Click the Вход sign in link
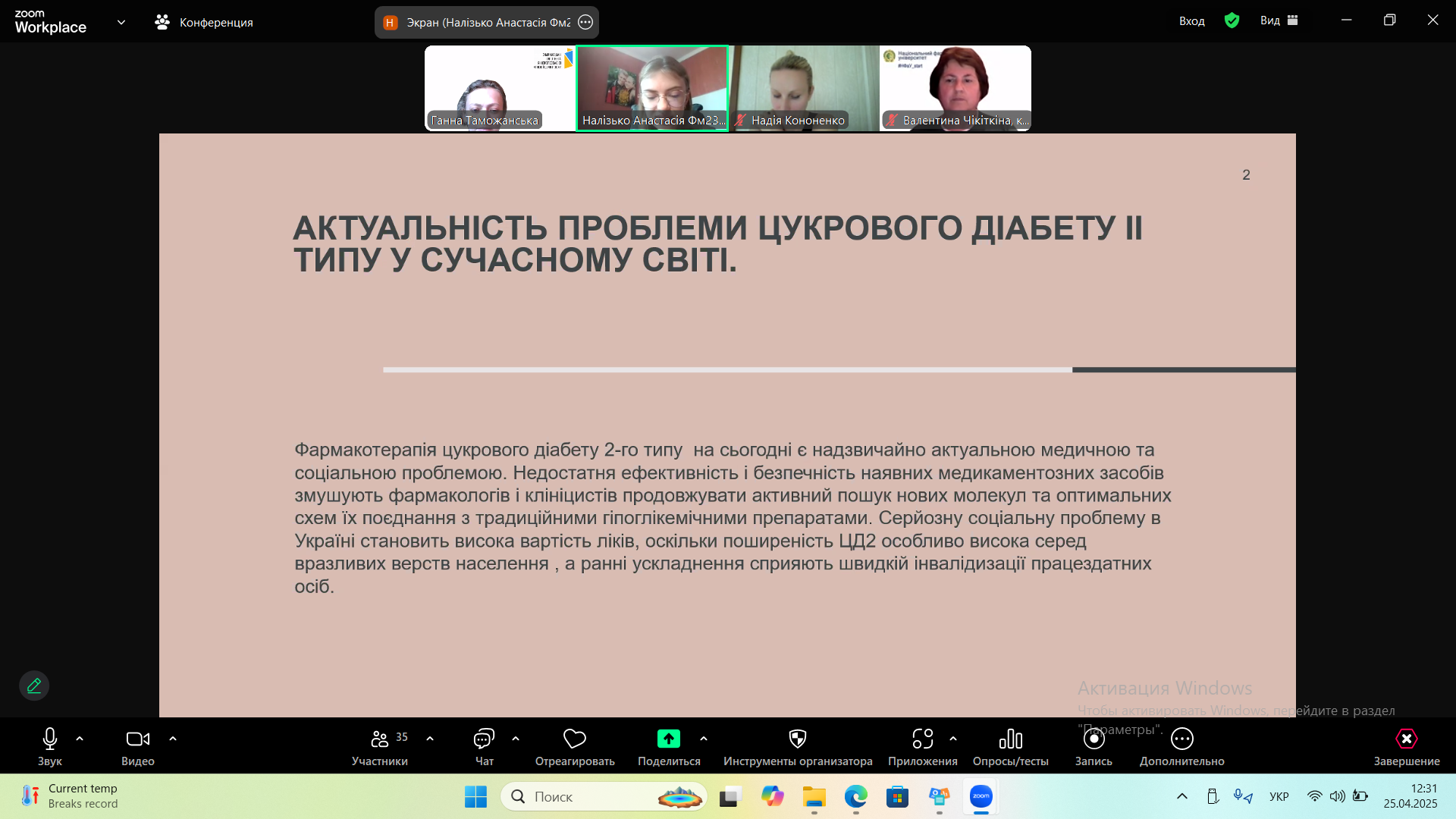 click(1192, 21)
